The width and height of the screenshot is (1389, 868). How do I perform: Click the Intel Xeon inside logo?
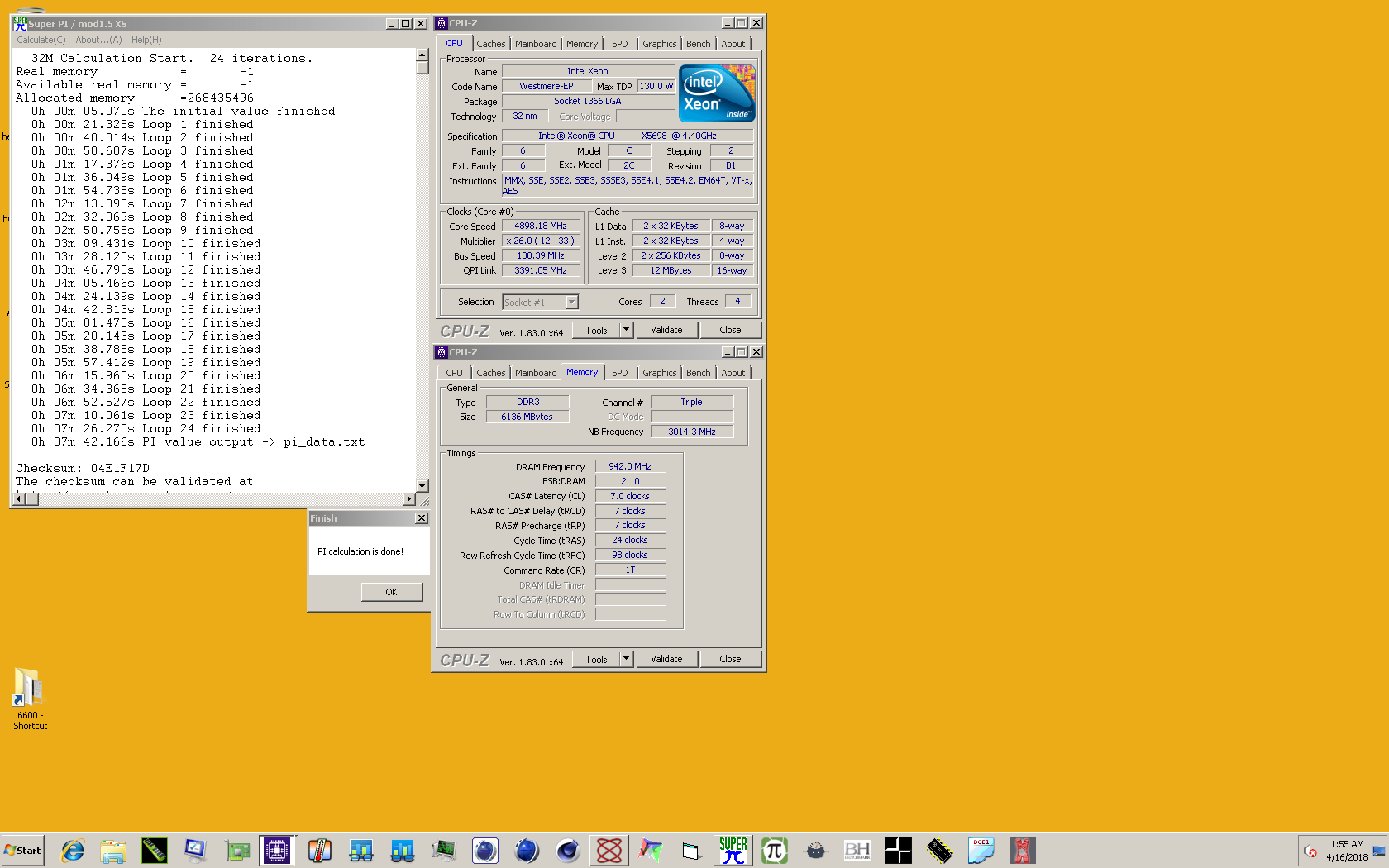[x=717, y=93]
